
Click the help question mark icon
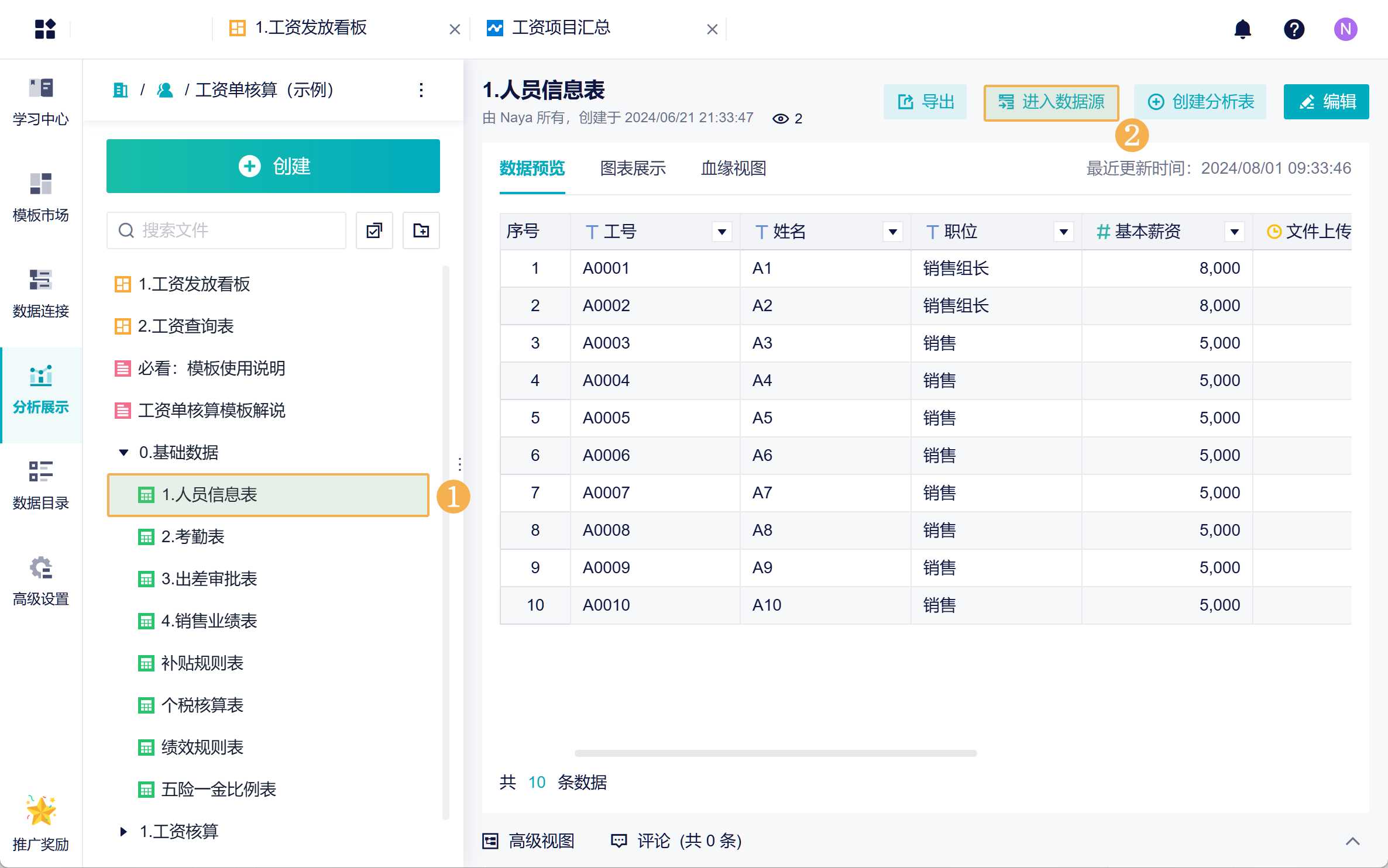click(x=1294, y=29)
